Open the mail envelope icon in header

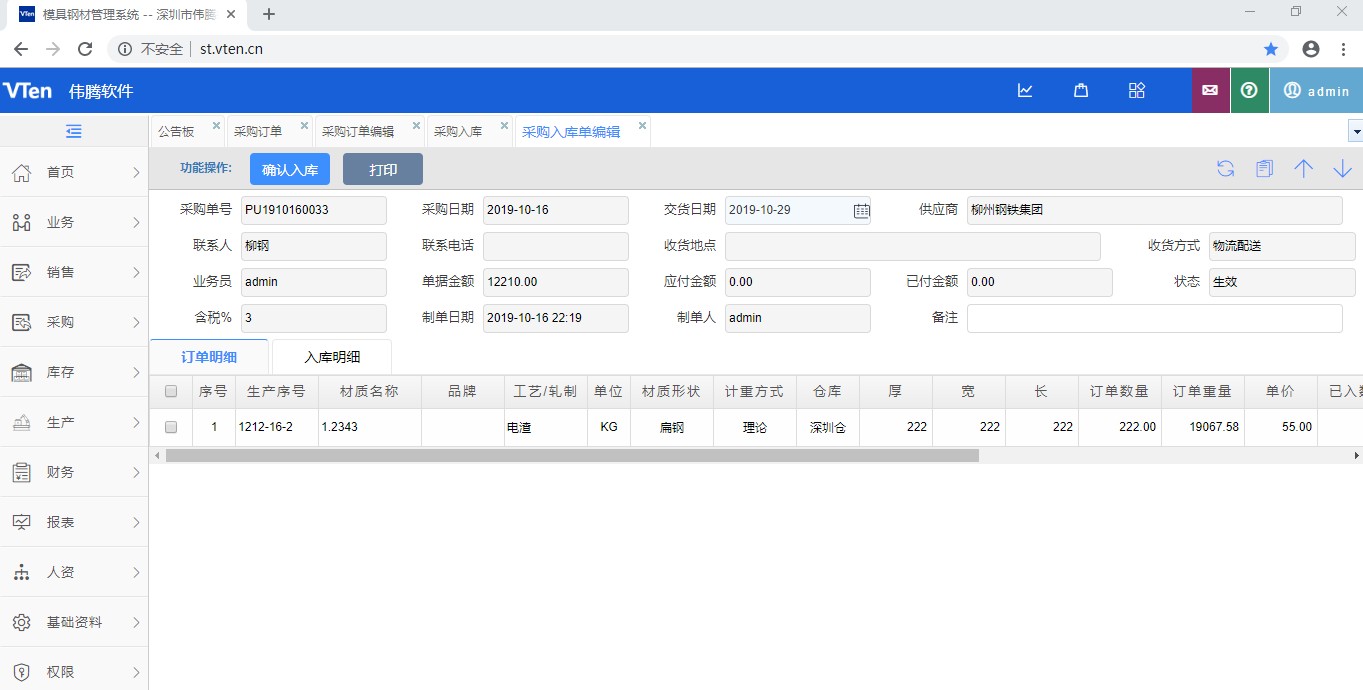click(1210, 91)
